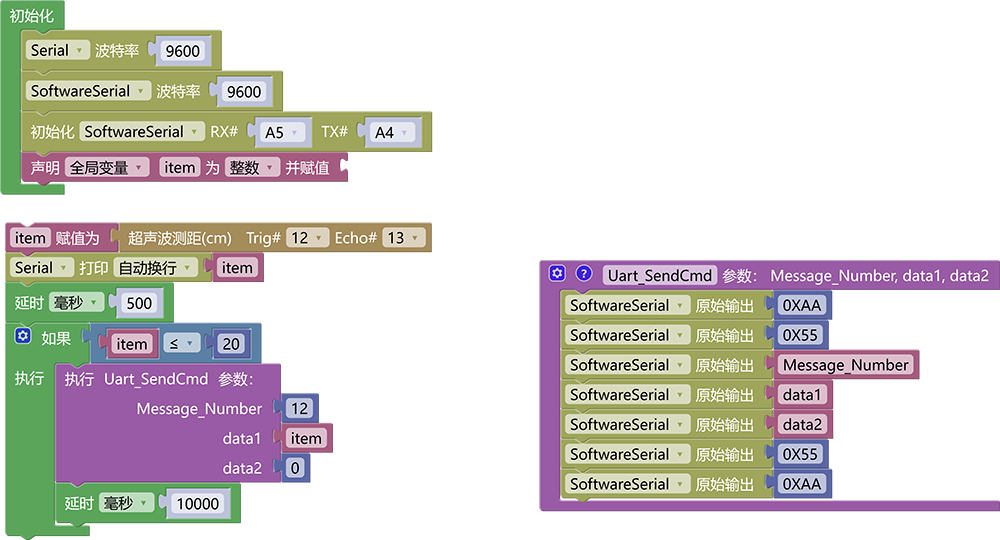Open the TX# A4 pin dropdown
Viewport: 1000px width, 540px height.
pos(392,133)
